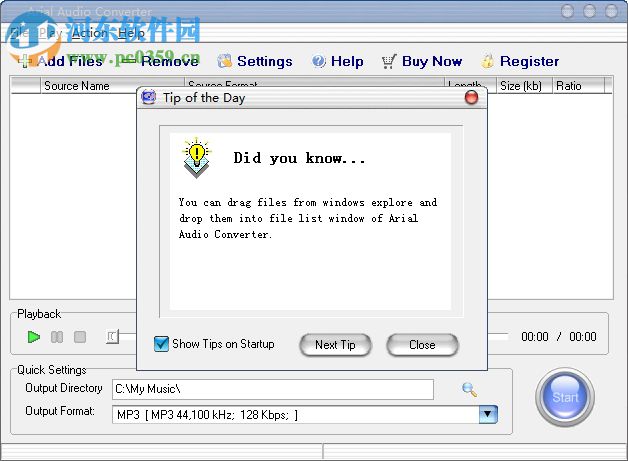Open the Action menu
628x461 pixels.
(89, 33)
